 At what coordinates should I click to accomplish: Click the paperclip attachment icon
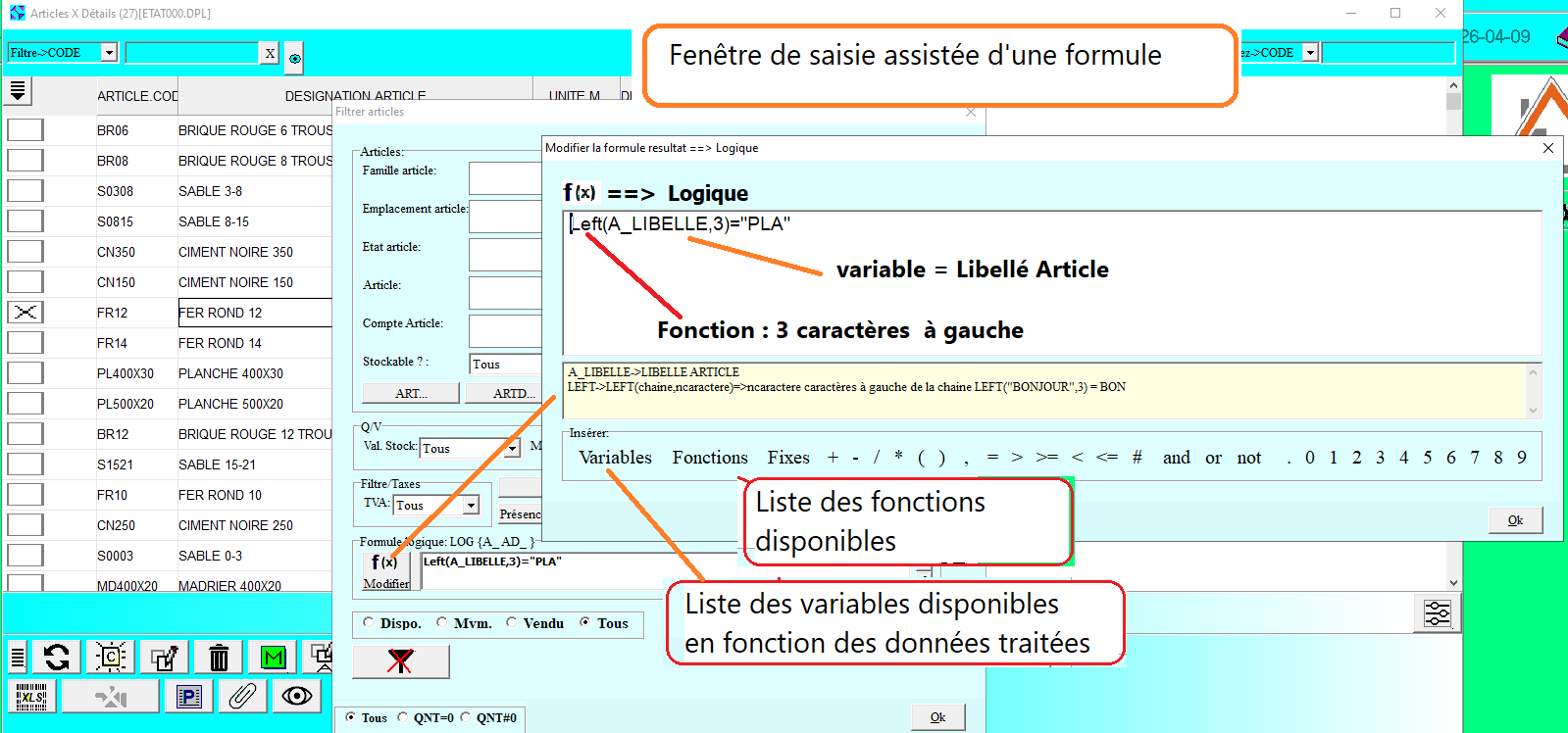click(x=242, y=697)
